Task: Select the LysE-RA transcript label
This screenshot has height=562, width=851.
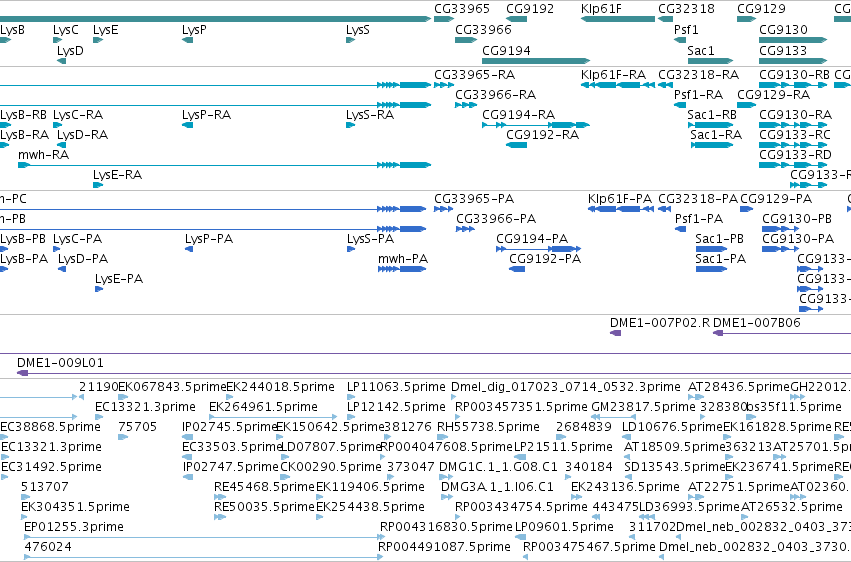Action: [117, 175]
